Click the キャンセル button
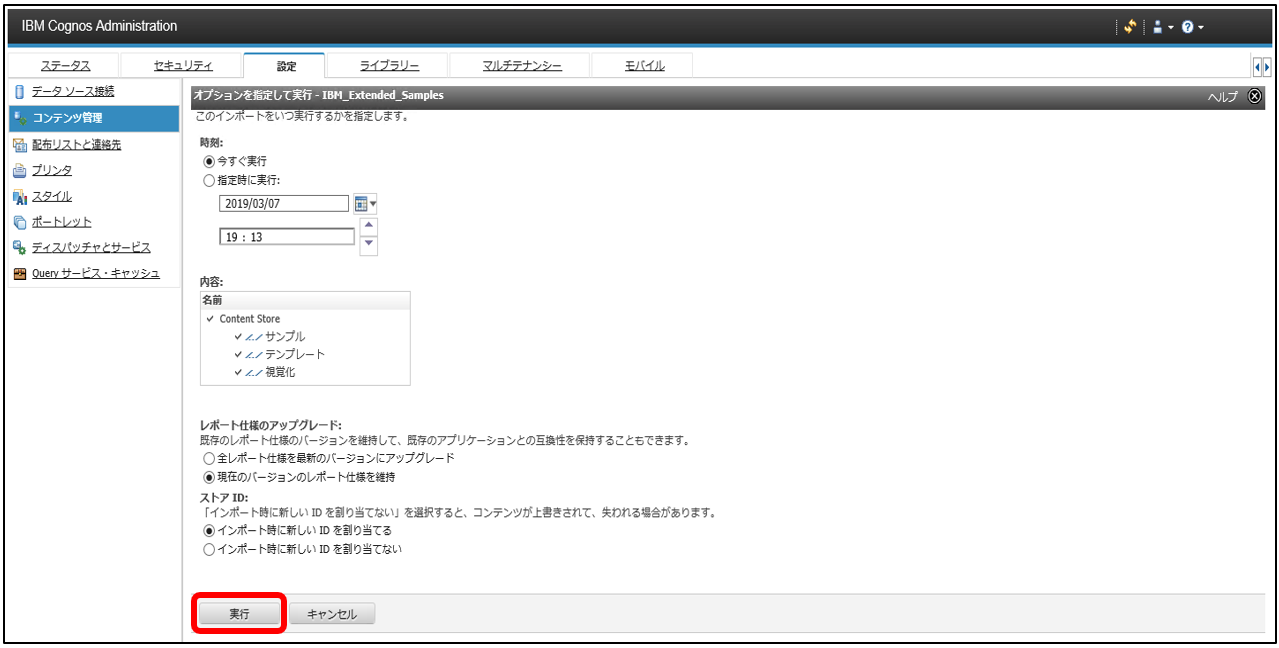The width and height of the screenshot is (1279, 648). (x=332, y=614)
